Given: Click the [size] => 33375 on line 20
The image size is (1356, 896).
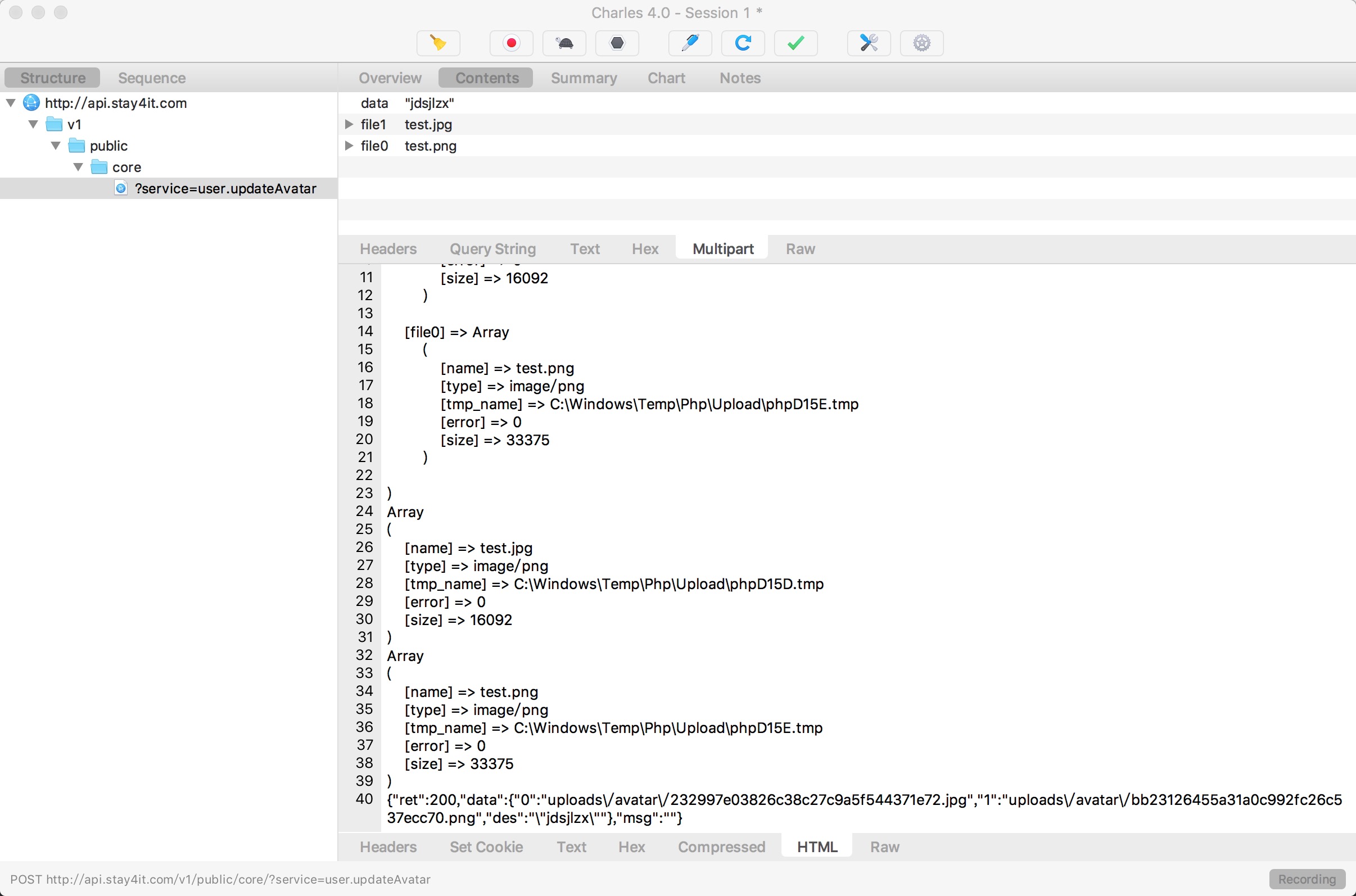Looking at the screenshot, I should click(x=495, y=440).
